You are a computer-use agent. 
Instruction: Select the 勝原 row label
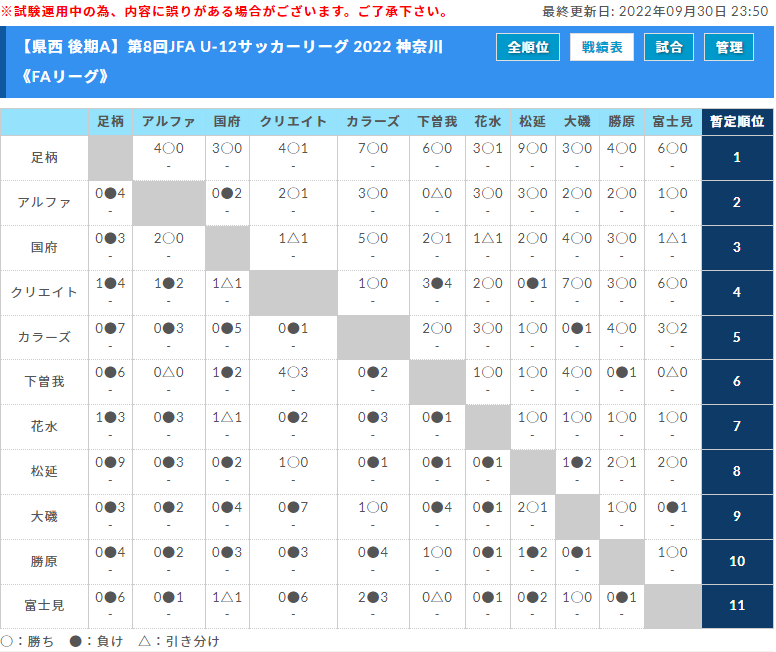click(x=45, y=562)
